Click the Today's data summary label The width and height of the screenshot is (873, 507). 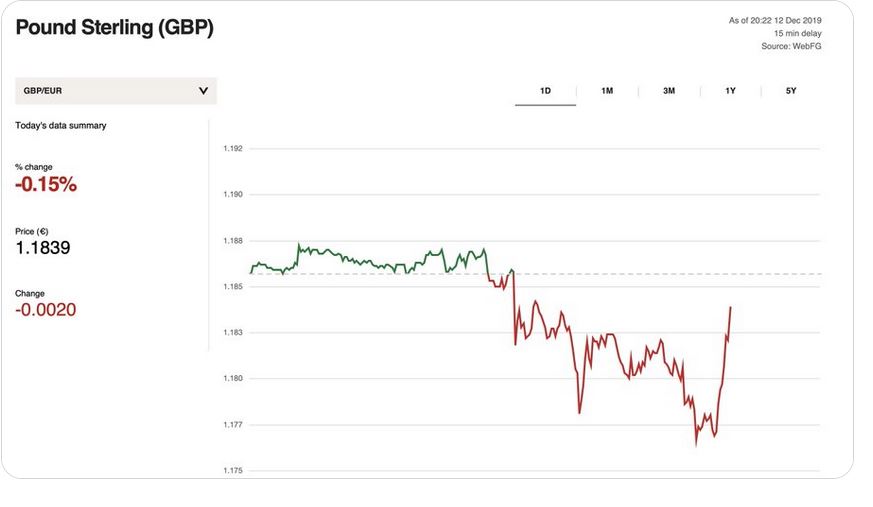[x=61, y=126]
